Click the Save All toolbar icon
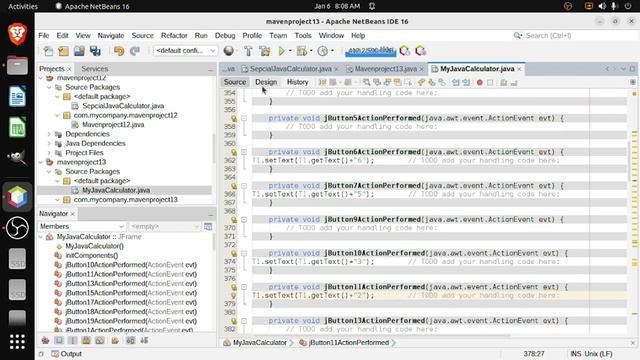640x360 pixels. point(95,51)
